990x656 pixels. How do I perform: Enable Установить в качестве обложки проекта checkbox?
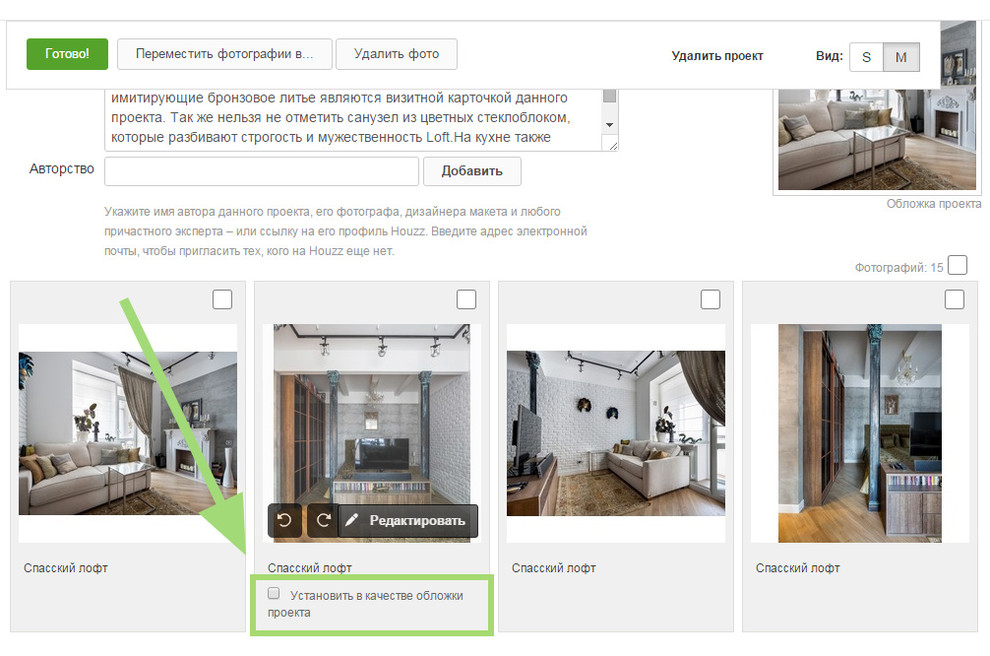[x=273, y=593]
